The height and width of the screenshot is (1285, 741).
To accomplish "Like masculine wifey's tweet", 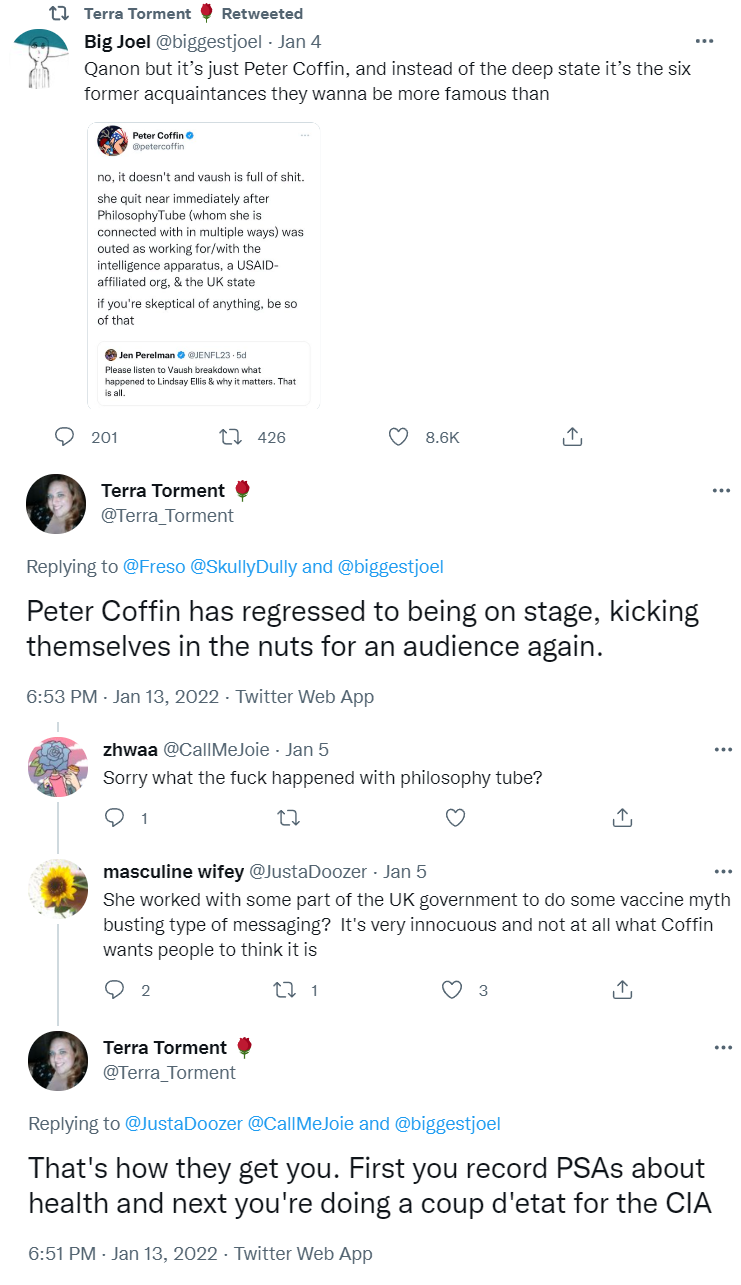I will tap(453, 990).
